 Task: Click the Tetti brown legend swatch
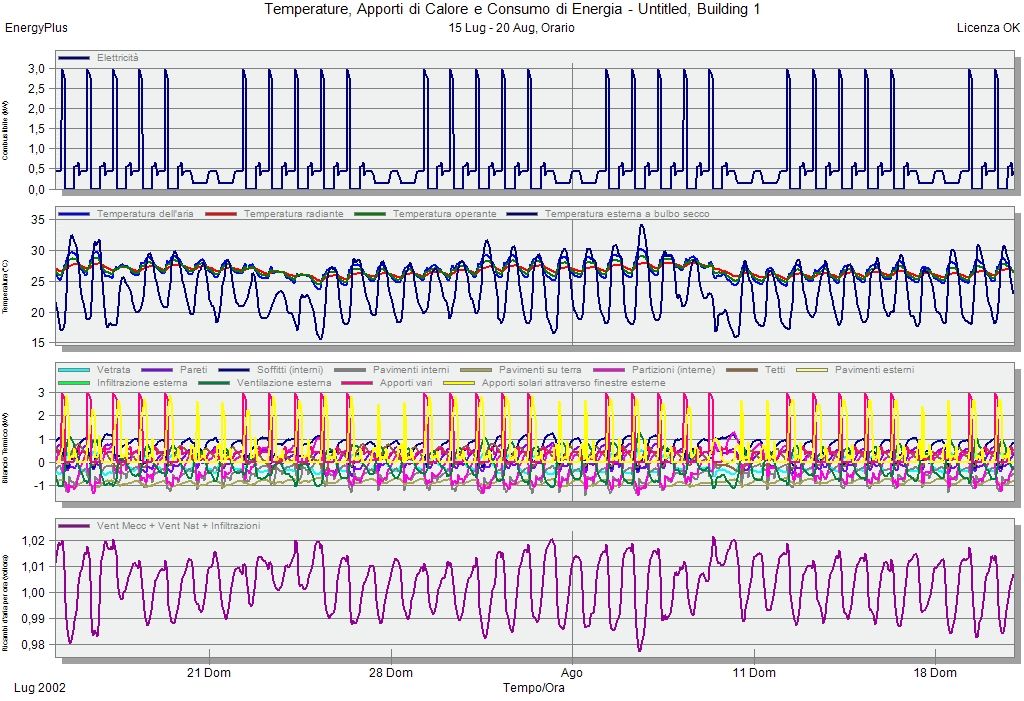pyautogui.click(x=743, y=370)
